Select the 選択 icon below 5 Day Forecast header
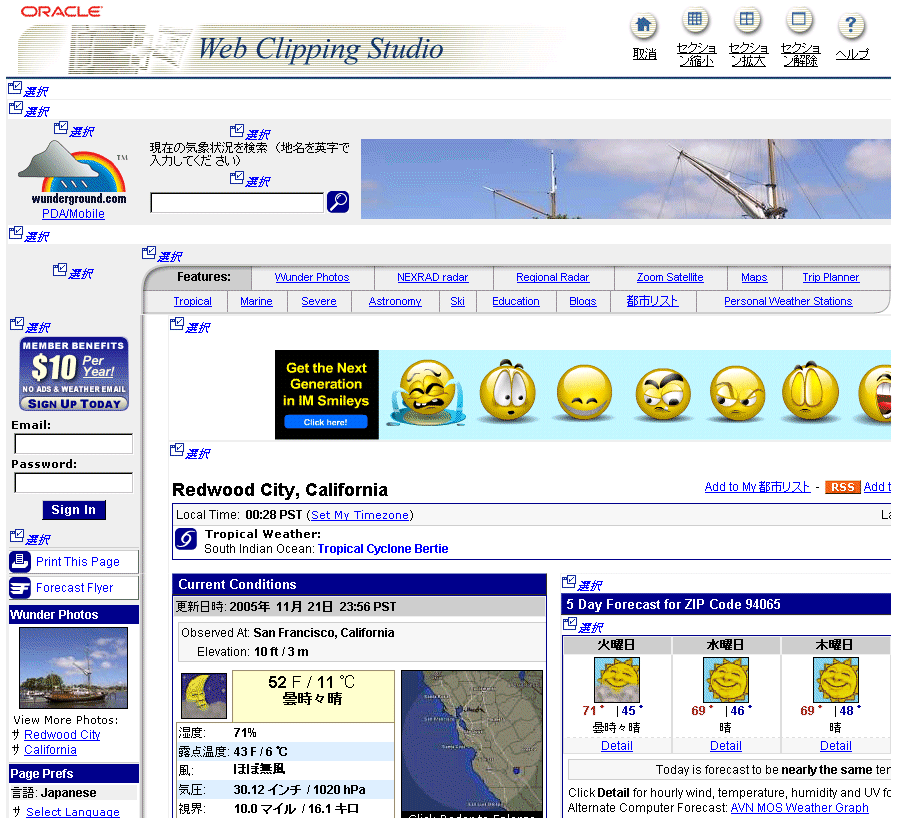 point(584,625)
